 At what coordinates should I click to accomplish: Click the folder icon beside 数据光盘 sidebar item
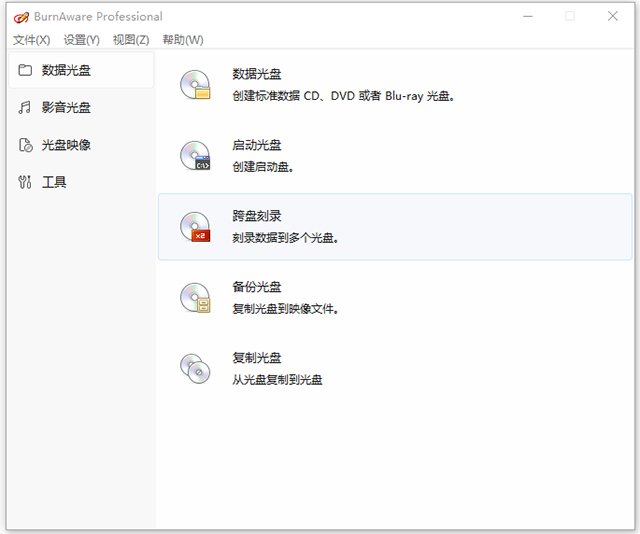(25, 70)
